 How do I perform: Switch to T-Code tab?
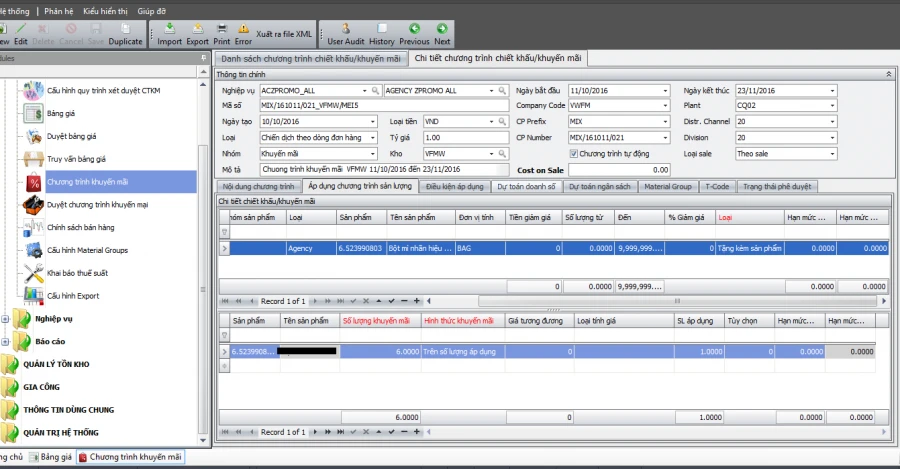click(x=717, y=187)
